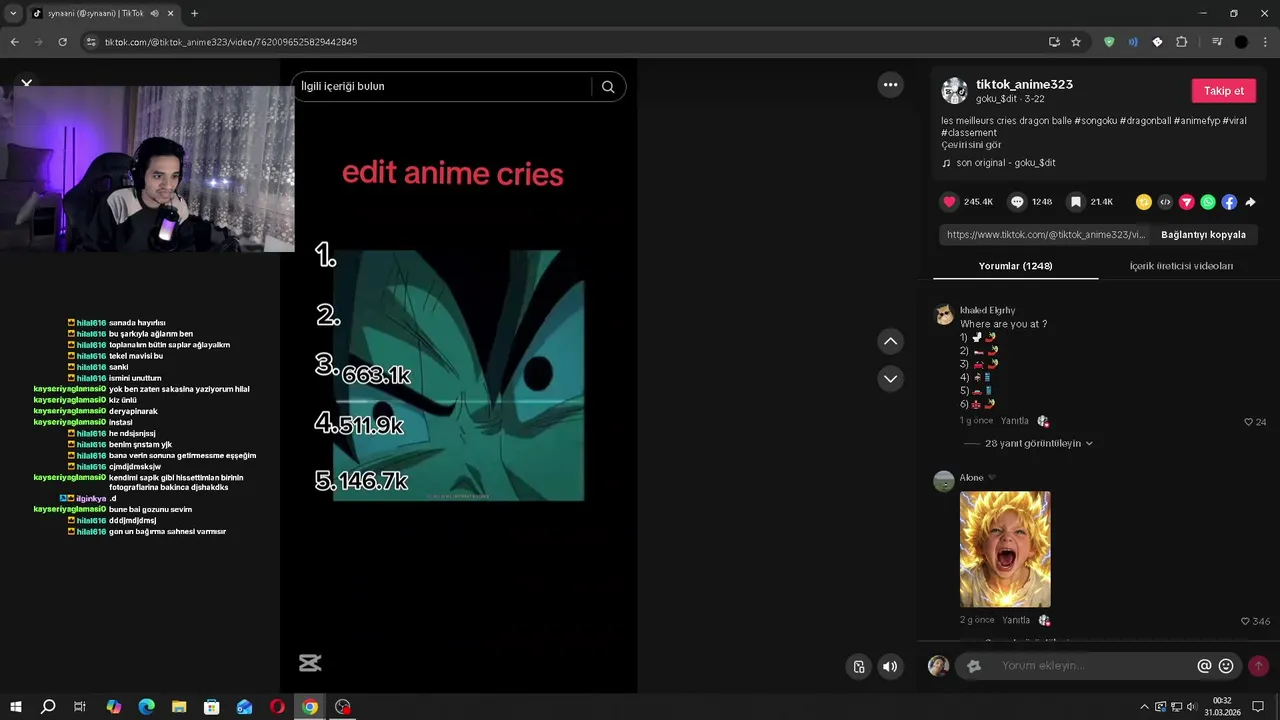The height and width of the screenshot is (720, 1280).
Task: Send to friends with red paper plane icon
Action: [1187, 202]
